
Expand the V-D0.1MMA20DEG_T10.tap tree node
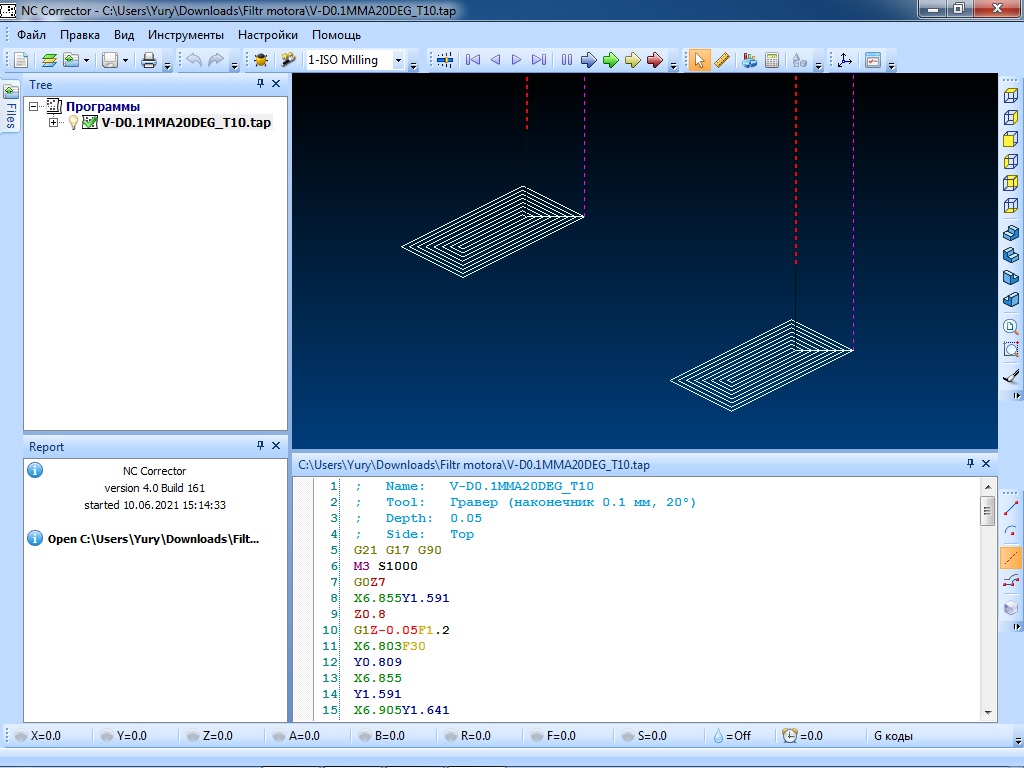(x=54, y=123)
